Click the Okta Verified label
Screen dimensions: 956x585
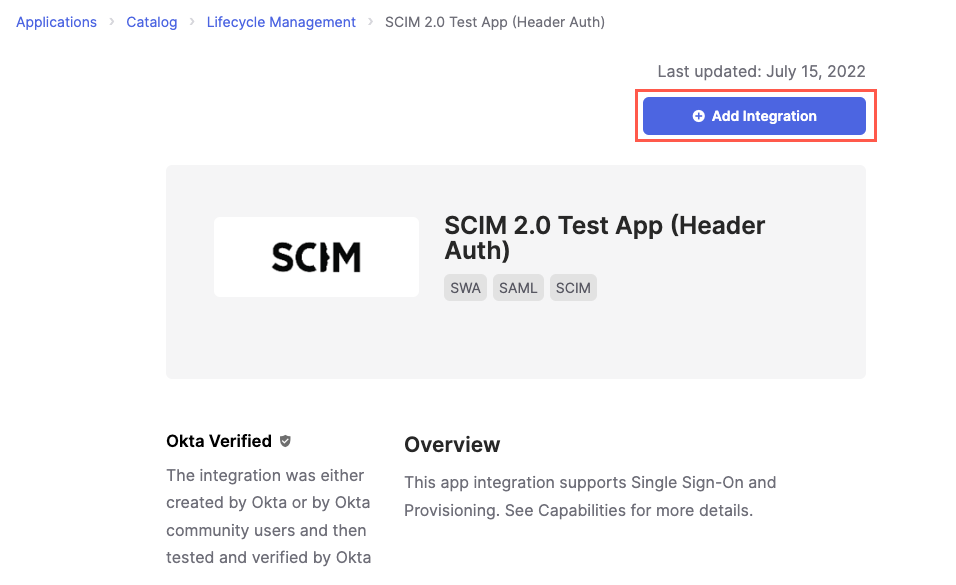[x=218, y=440]
